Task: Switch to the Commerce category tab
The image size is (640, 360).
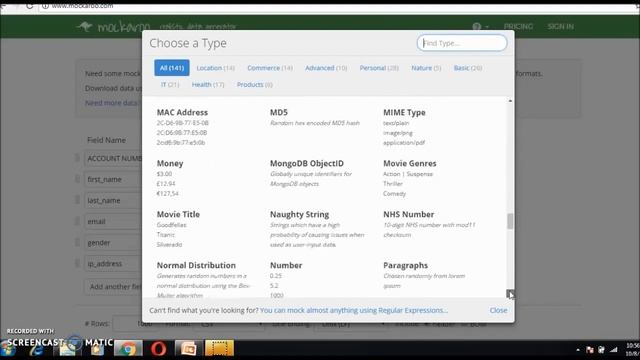Action: pos(270,68)
